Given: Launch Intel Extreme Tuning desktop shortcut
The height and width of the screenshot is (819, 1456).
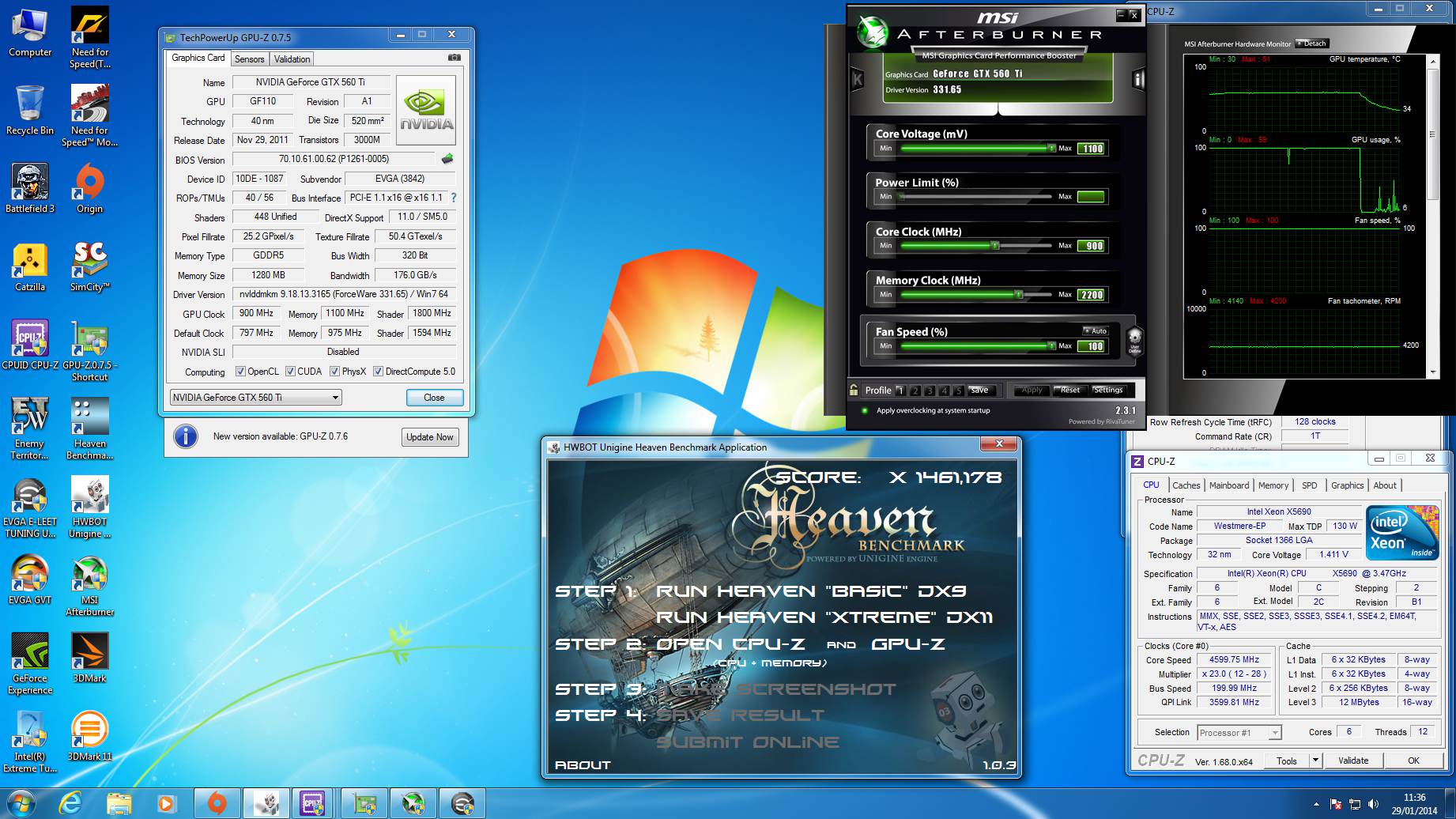Looking at the screenshot, I should coord(30,742).
